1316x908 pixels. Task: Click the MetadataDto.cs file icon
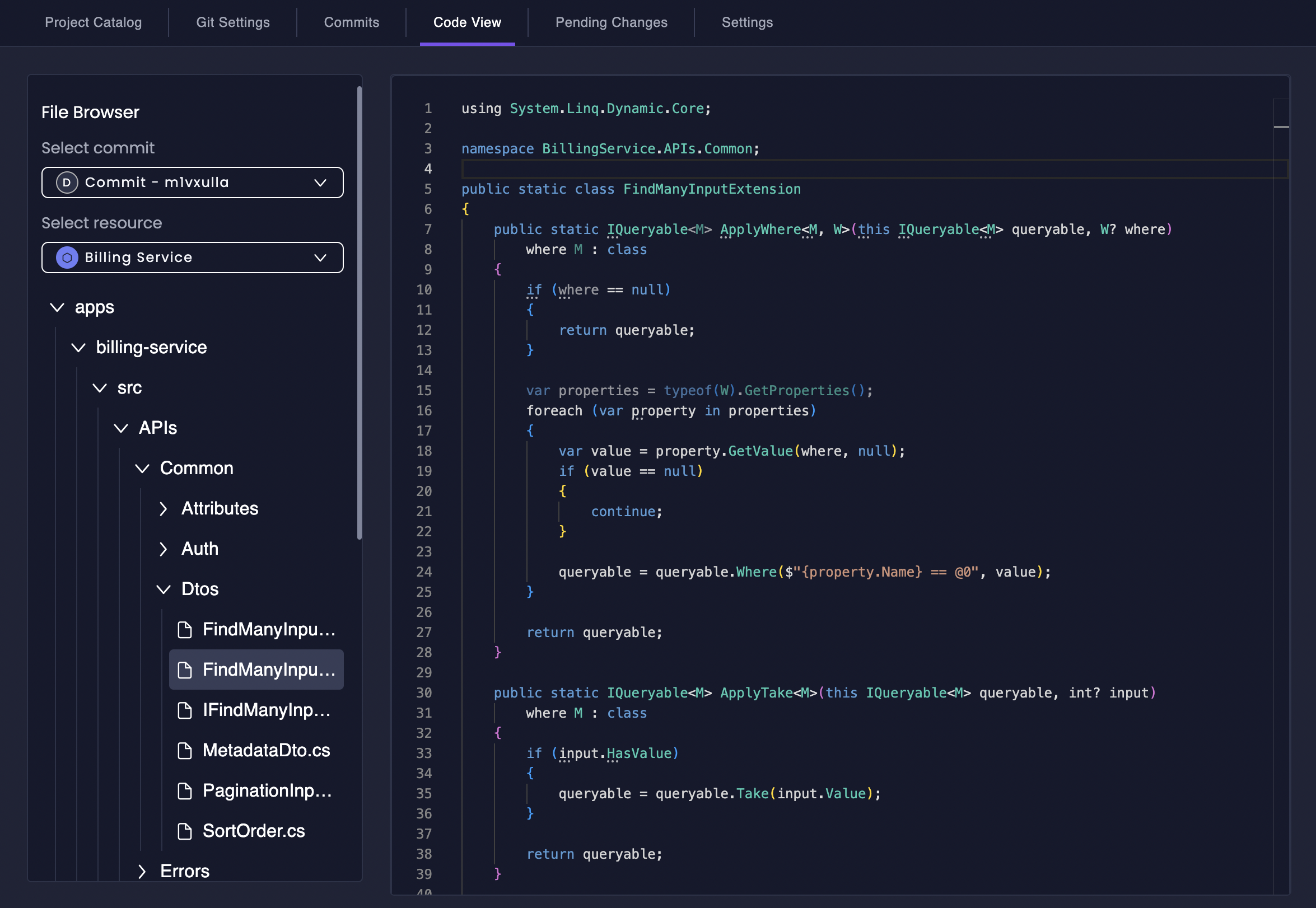[x=184, y=751]
